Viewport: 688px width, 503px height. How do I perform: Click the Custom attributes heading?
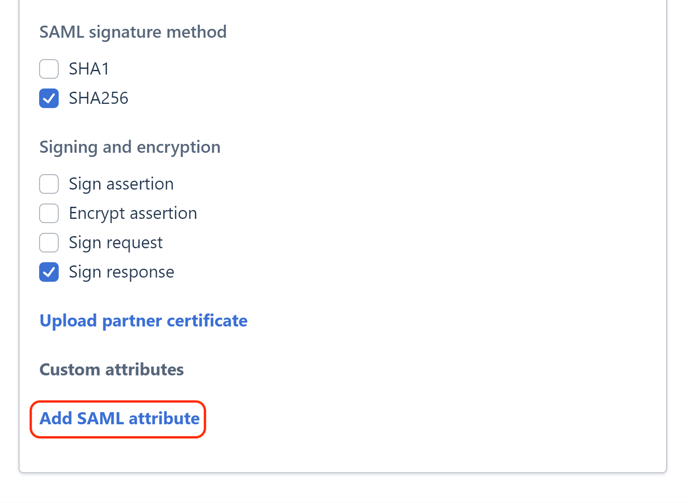coord(112,370)
